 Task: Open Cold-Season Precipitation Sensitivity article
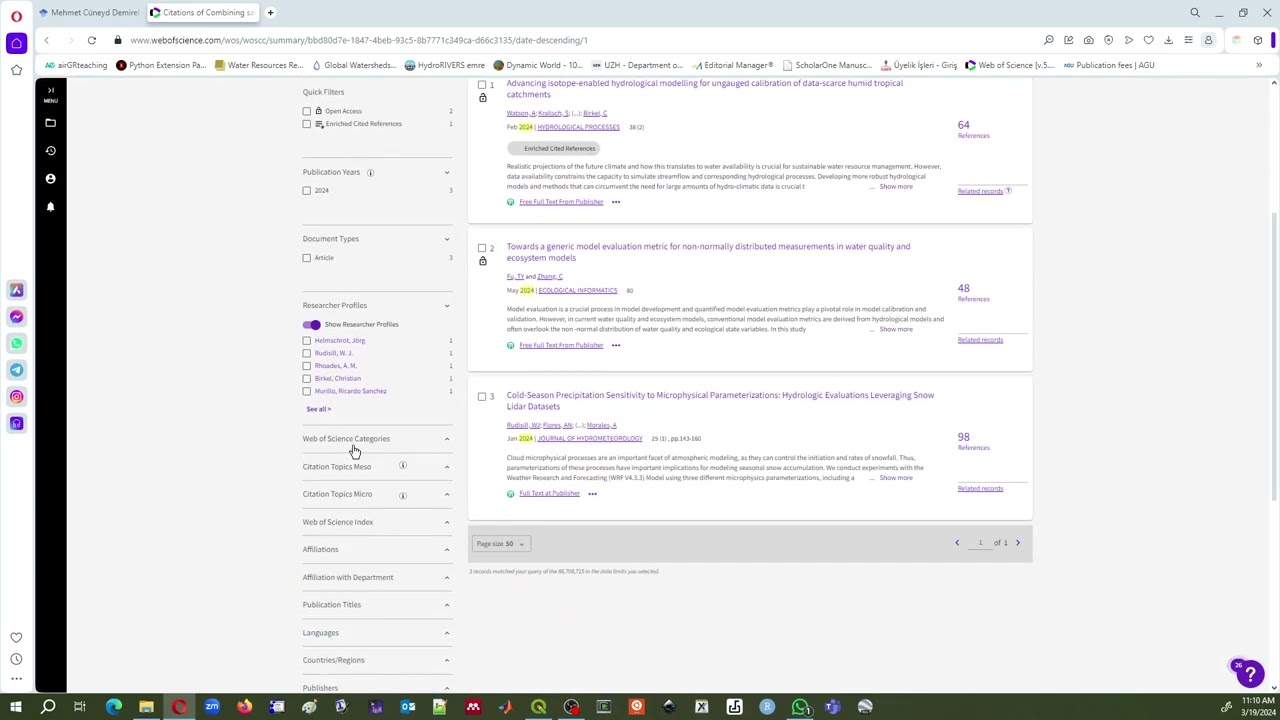point(720,401)
